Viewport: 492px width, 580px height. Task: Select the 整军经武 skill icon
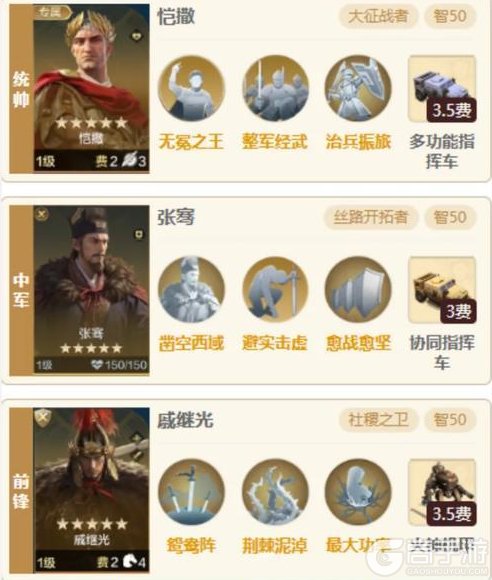click(275, 88)
